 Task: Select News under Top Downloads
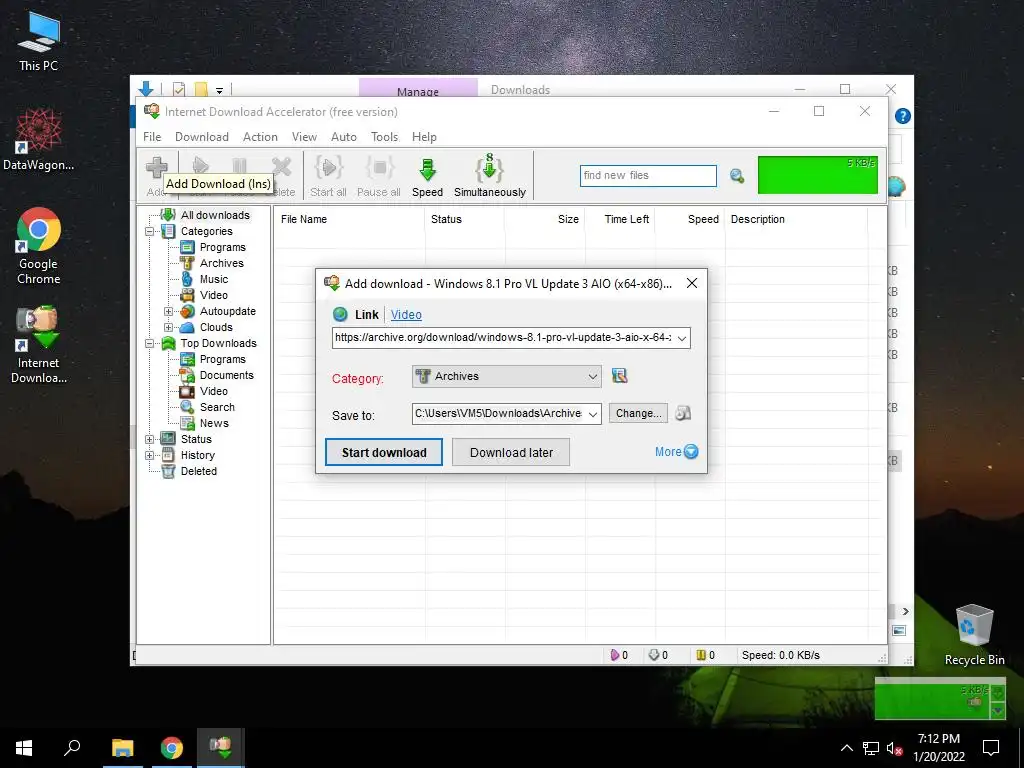coord(214,423)
